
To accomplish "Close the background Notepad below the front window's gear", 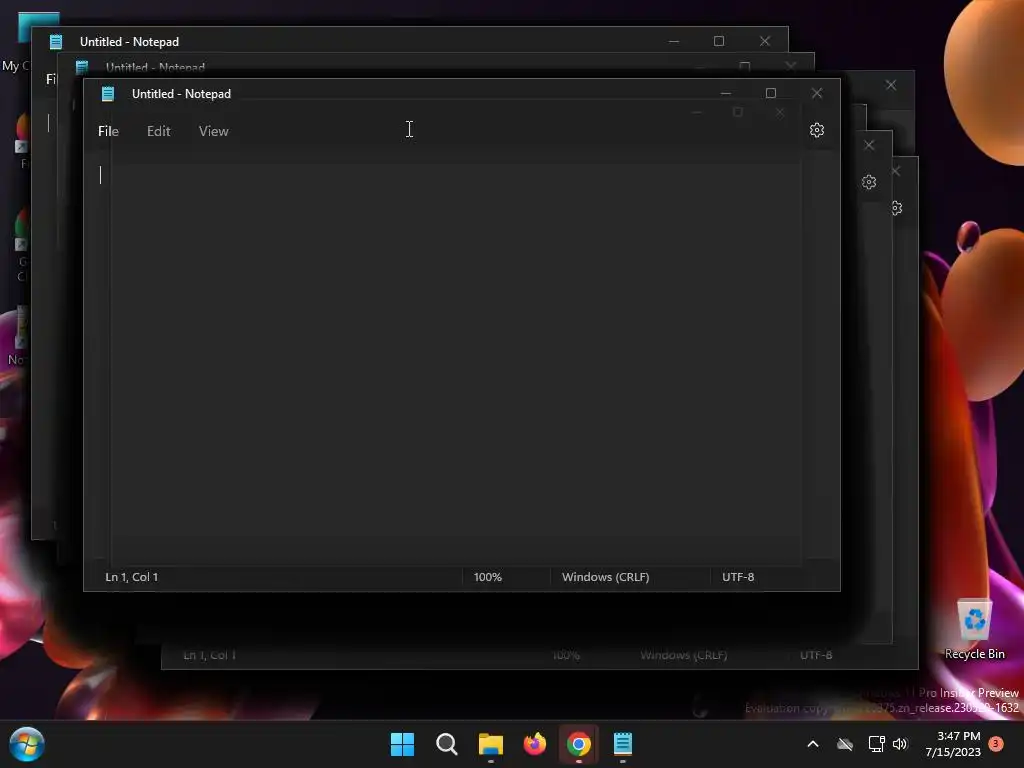I will pos(869,145).
